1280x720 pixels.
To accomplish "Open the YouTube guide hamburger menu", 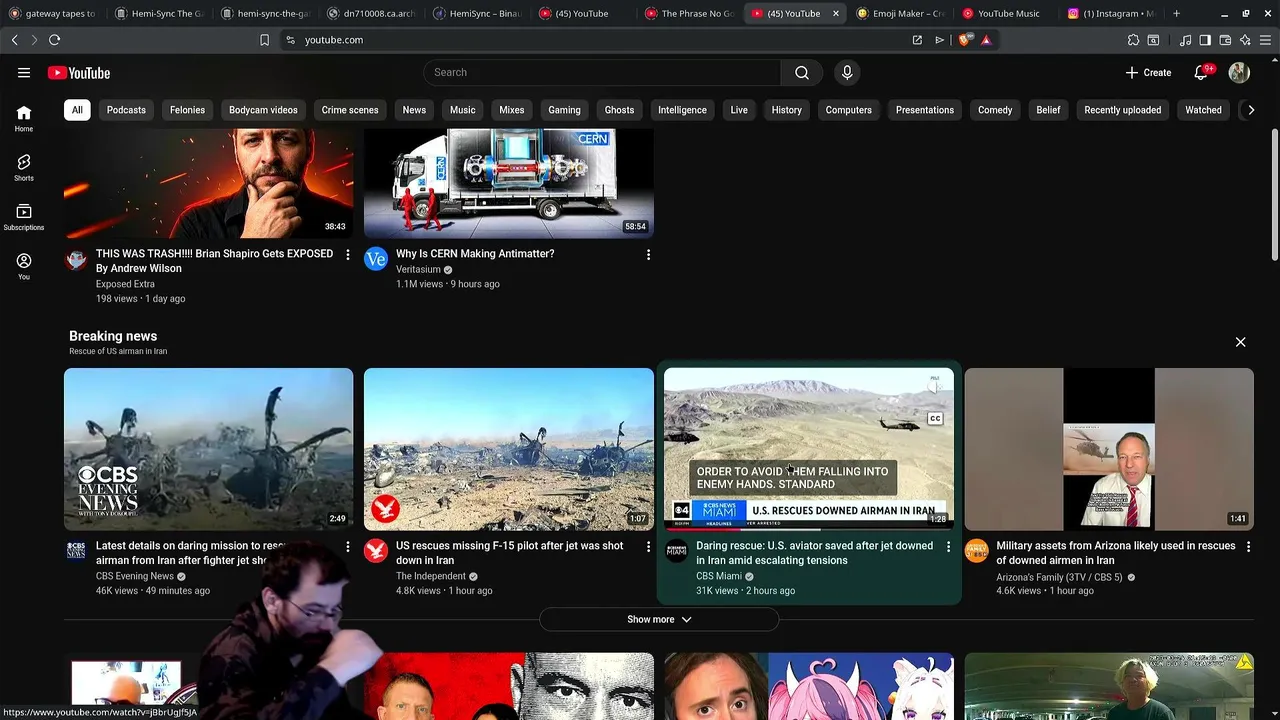I will point(24,73).
